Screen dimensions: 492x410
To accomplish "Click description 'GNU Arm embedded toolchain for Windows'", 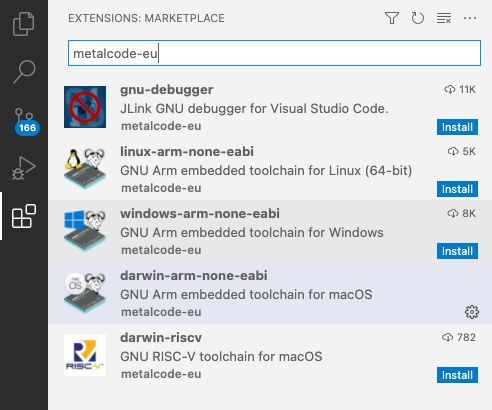I will point(252,232).
